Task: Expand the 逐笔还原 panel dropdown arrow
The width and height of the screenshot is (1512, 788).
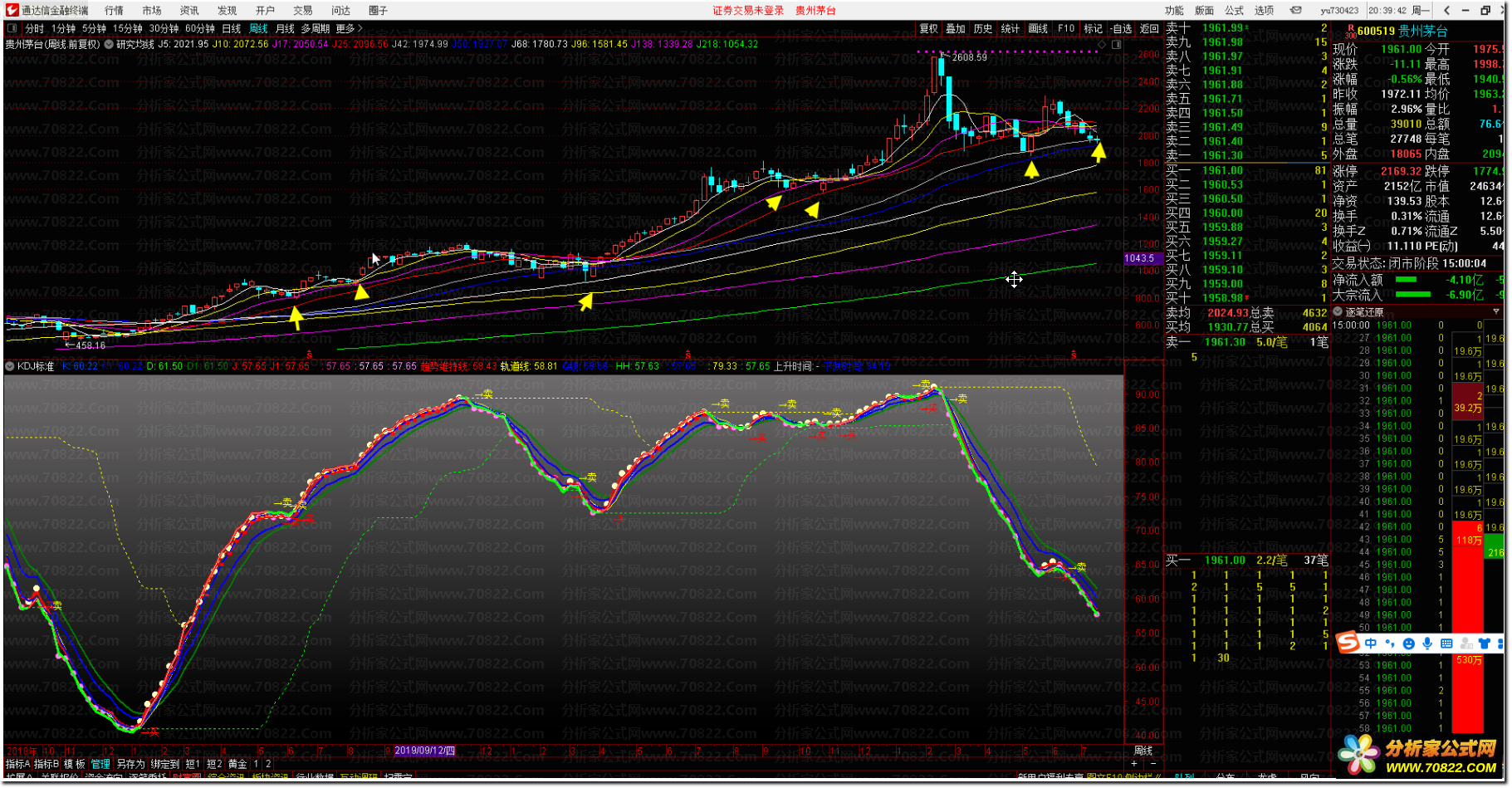Action: click(1496, 312)
